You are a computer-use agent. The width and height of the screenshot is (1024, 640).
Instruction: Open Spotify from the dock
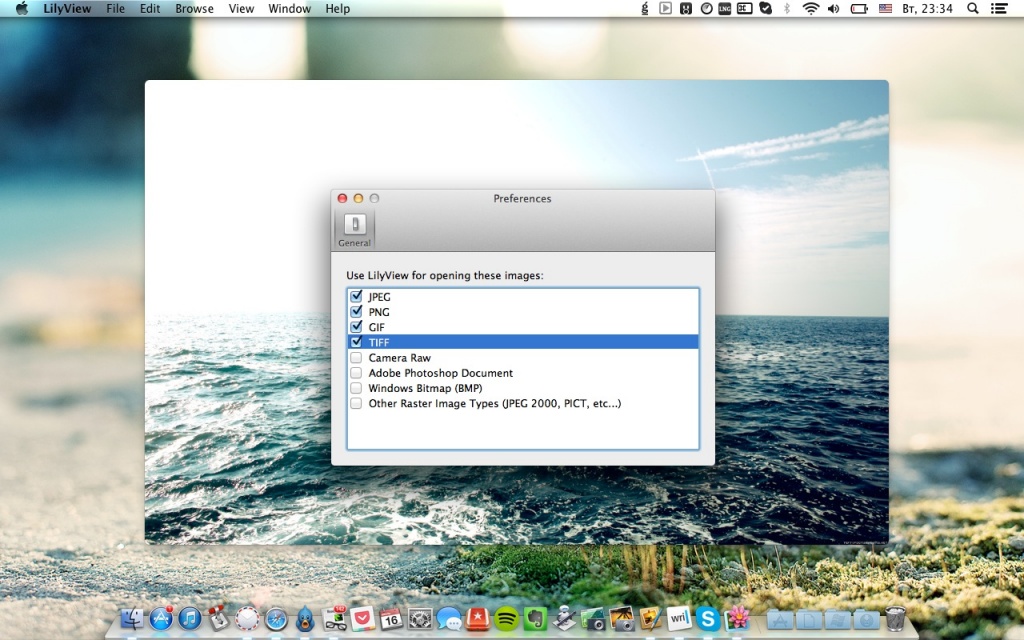[506, 619]
